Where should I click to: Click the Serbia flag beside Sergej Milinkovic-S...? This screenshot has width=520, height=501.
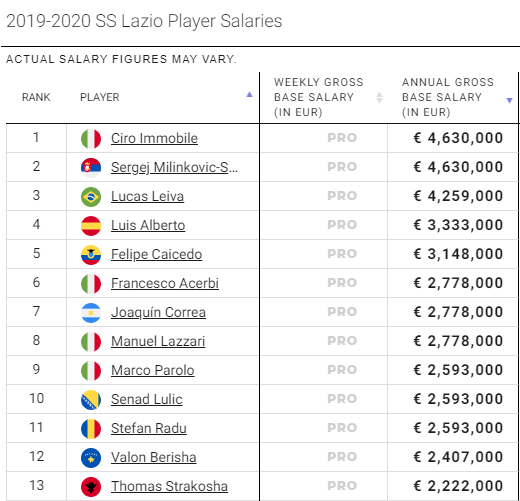click(x=91, y=167)
